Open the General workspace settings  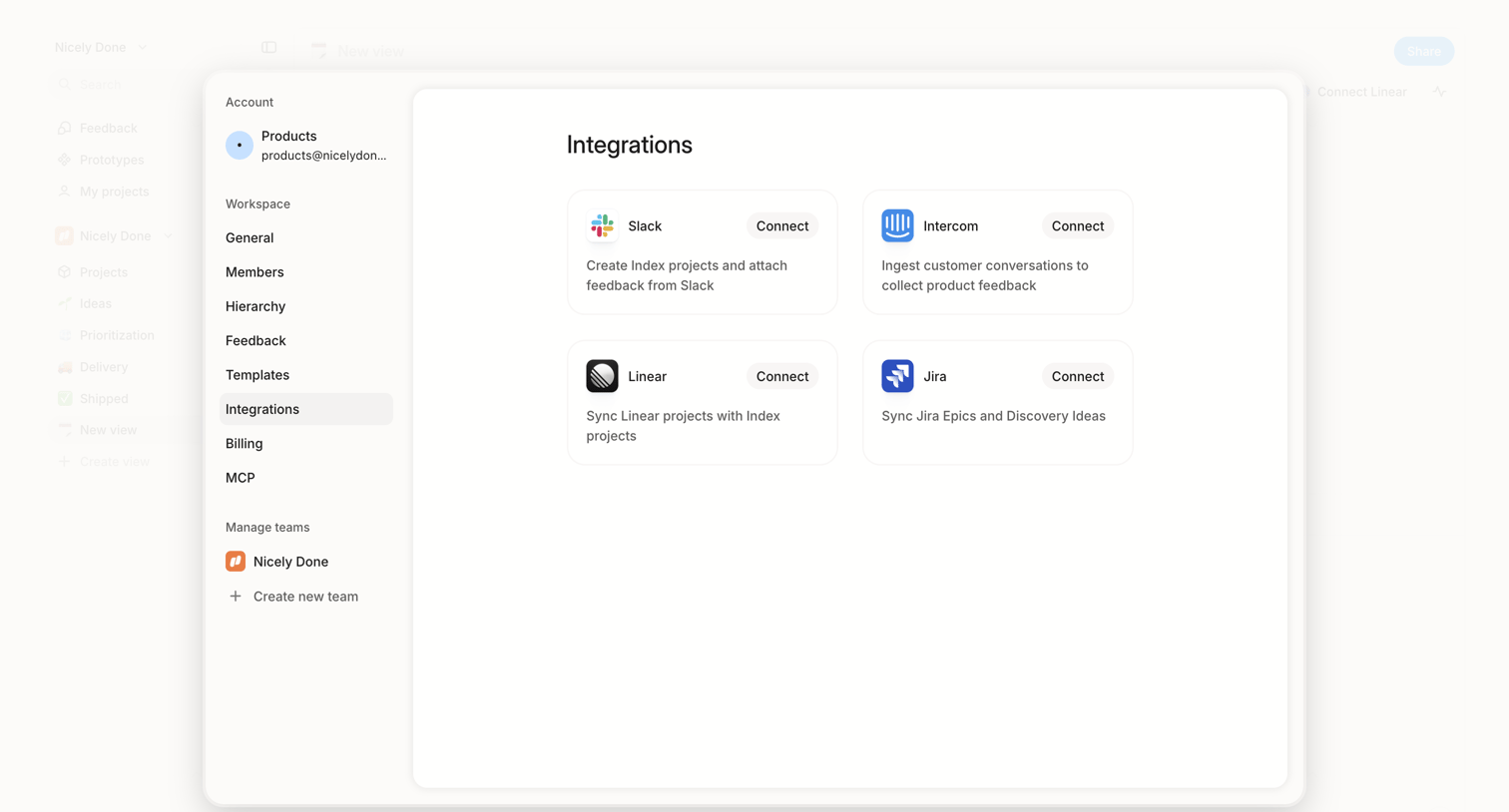point(306,237)
